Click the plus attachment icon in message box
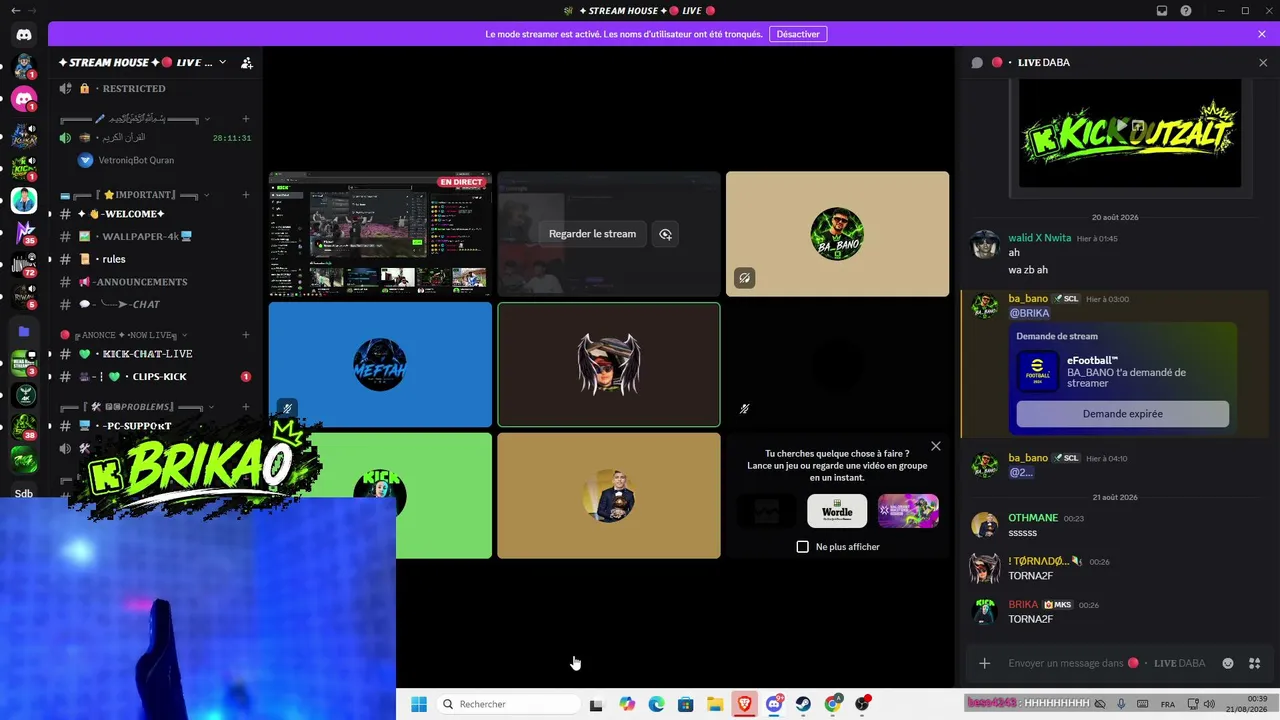The image size is (1280, 720). (x=984, y=663)
